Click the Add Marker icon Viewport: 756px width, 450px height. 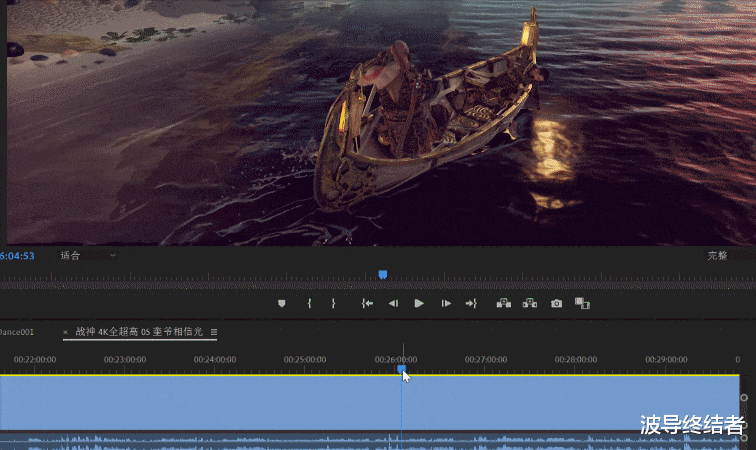click(x=282, y=303)
